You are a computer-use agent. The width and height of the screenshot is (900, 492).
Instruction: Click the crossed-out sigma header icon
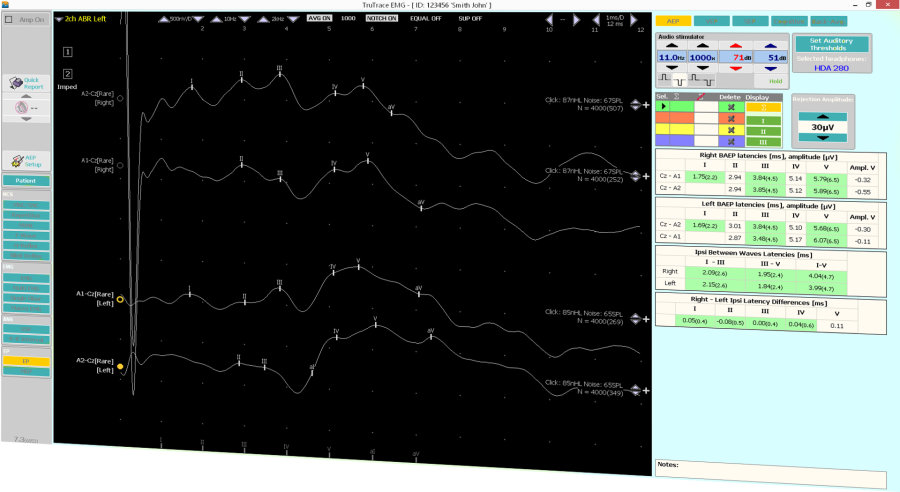click(x=700, y=97)
